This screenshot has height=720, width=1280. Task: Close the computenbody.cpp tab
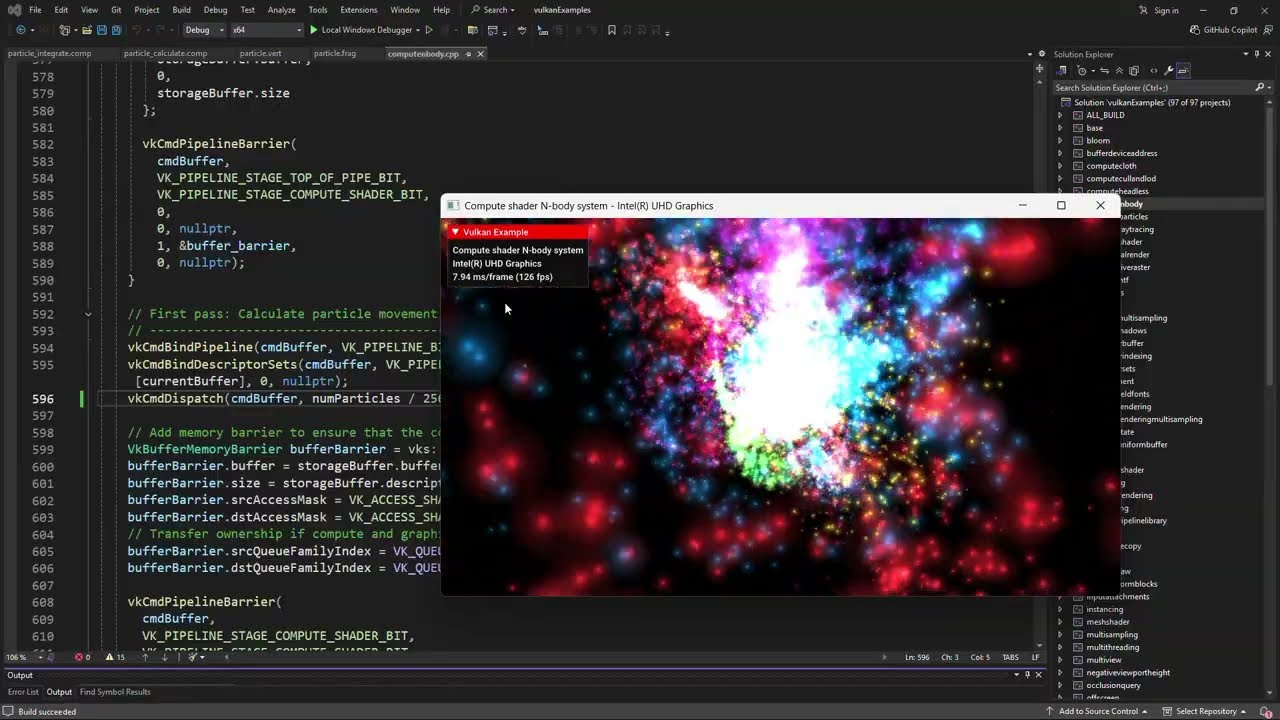click(x=480, y=54)
